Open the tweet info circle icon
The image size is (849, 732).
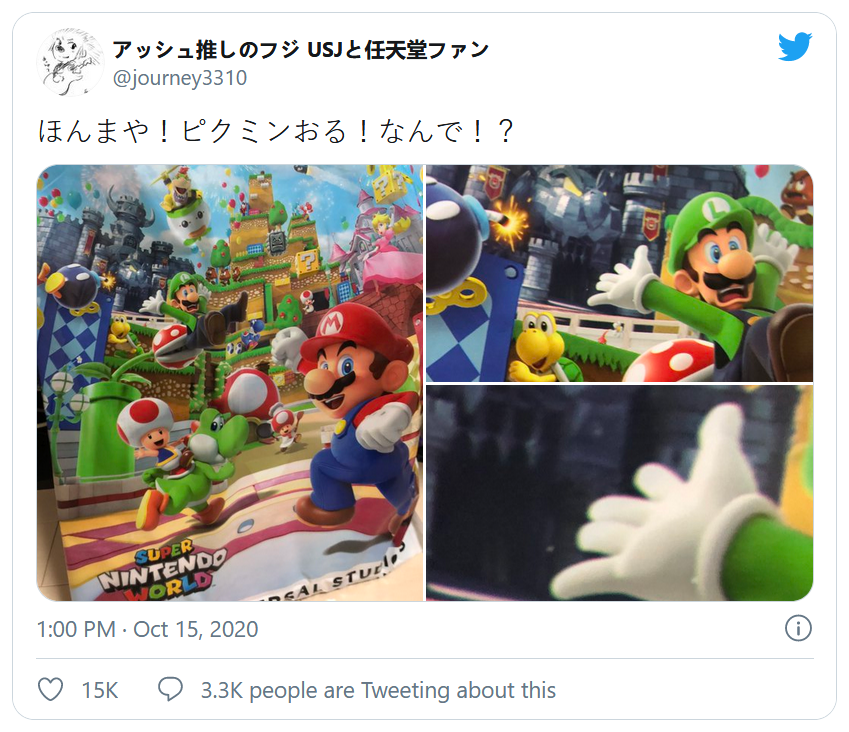[x=798, y=629]
